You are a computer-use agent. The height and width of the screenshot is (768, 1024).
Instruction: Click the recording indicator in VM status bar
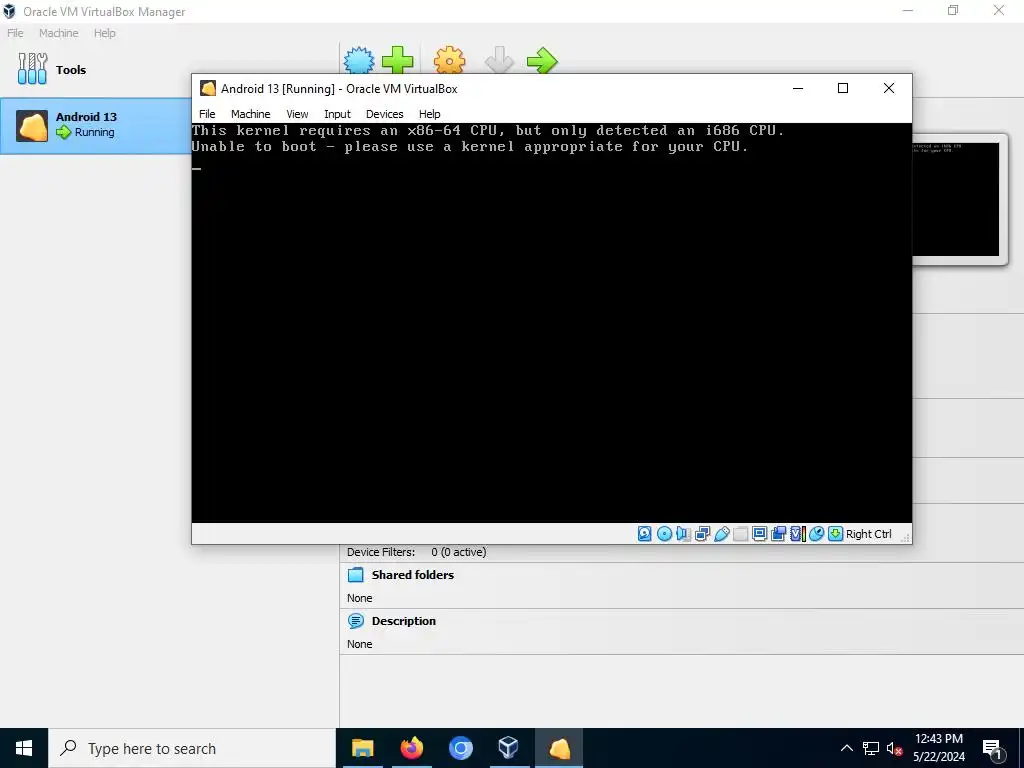click(x=778, y=534)
